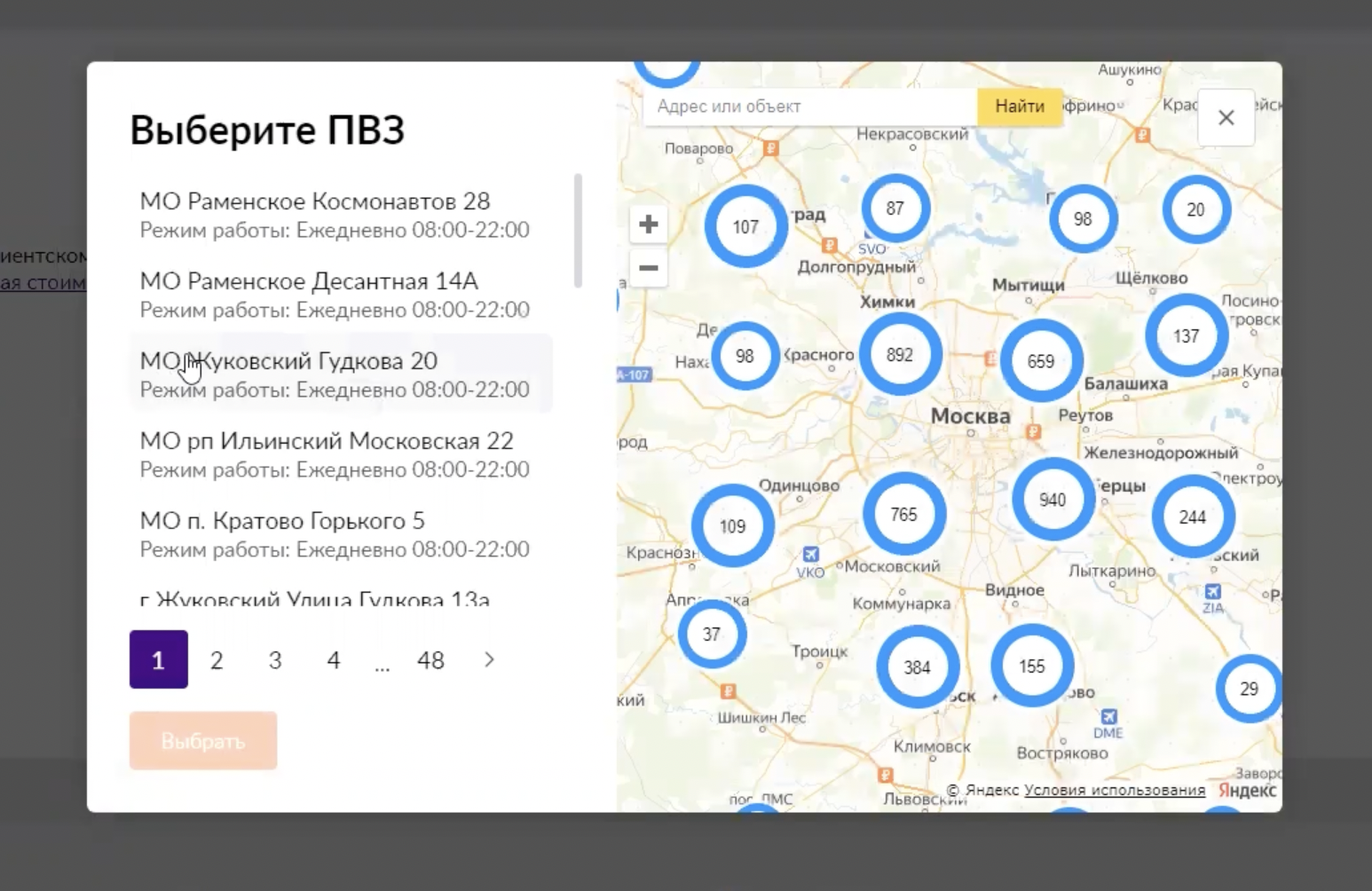Go to page 2
Viewport: 1372px width, 891px height.
pyautogui.click(x=217, y=659)
